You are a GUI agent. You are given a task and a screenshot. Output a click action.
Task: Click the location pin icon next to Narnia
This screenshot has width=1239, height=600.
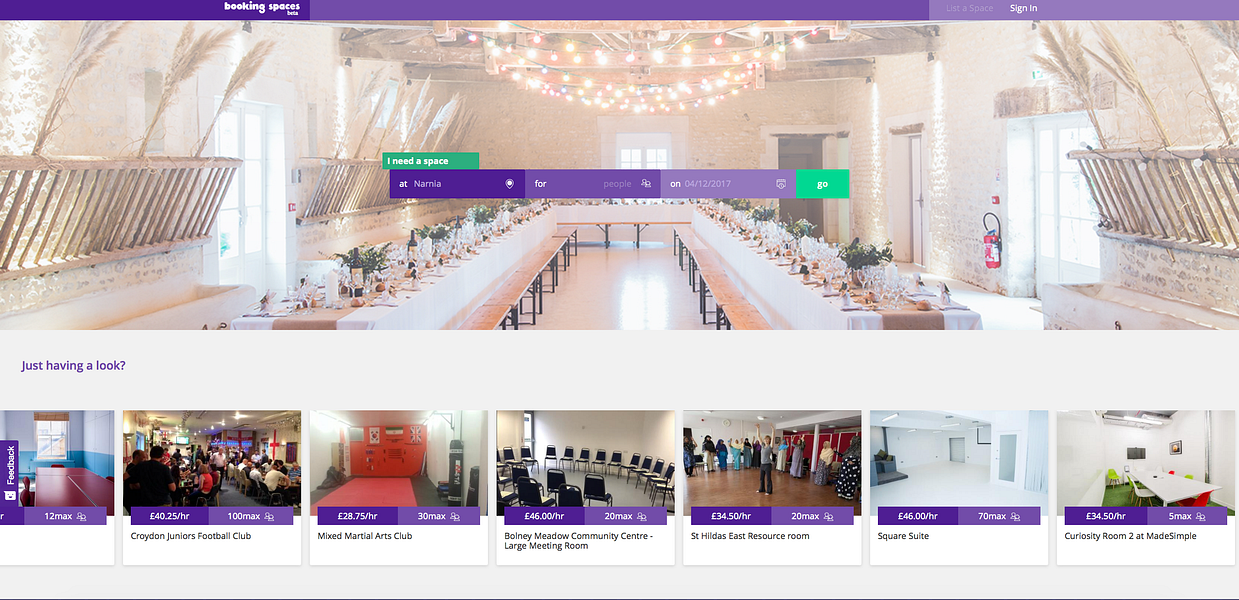(x=509, y=183)
